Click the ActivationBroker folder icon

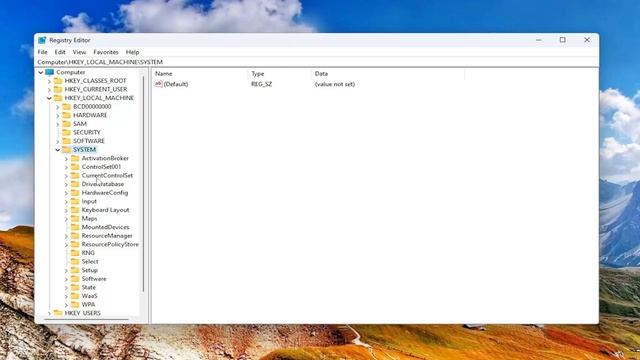coord(75,158)
